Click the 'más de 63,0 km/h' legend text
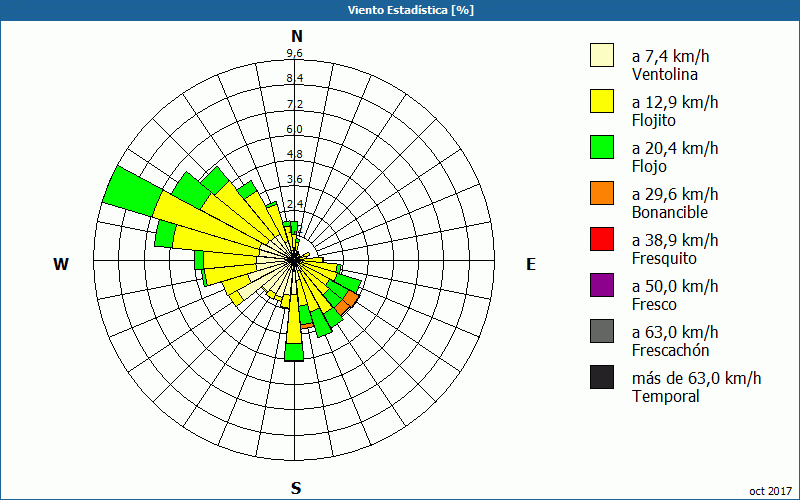The height and width of the screenshot is (500, 800). coord(696,378)
